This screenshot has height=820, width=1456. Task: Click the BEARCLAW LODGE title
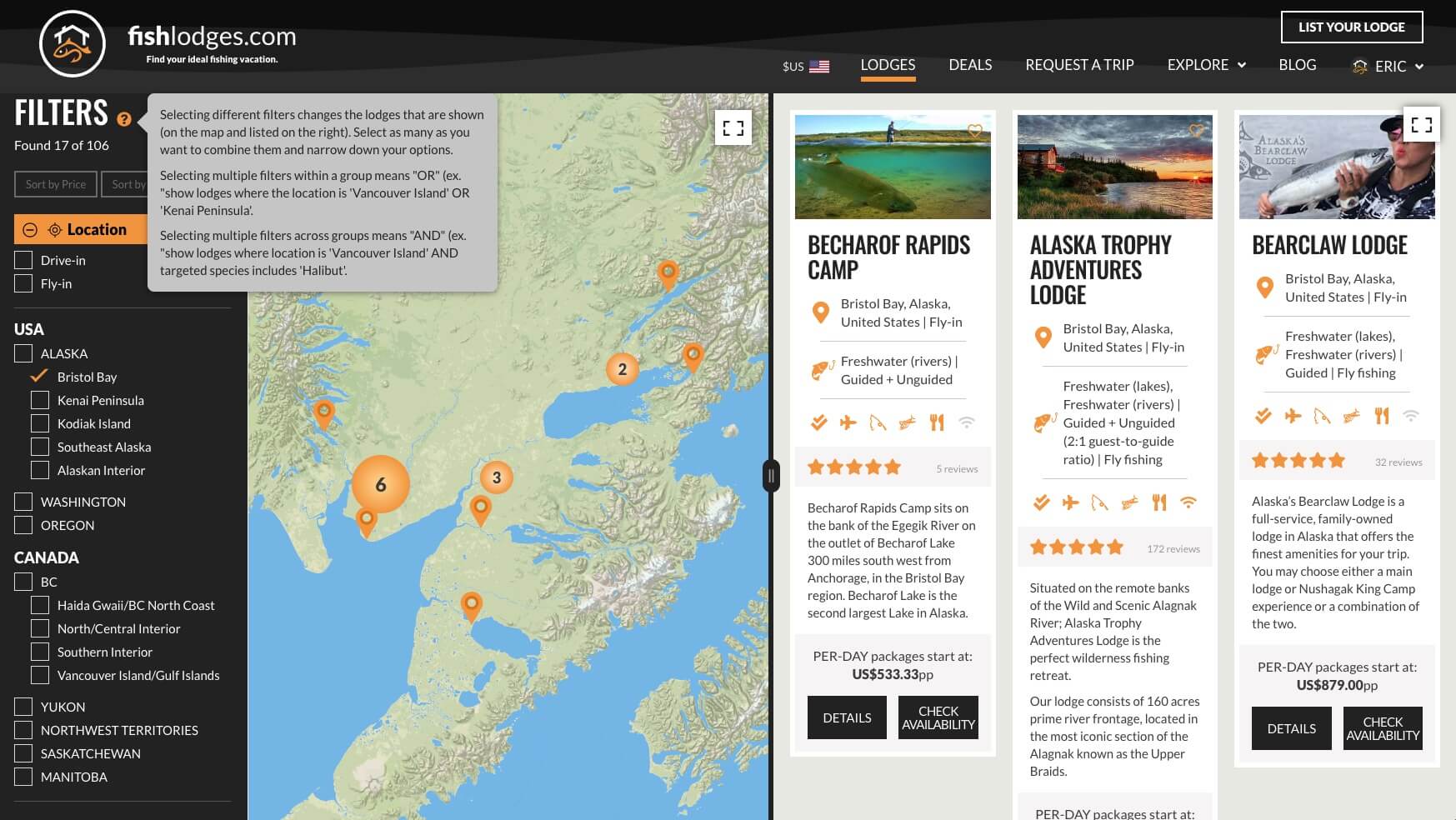[1329, 245]
